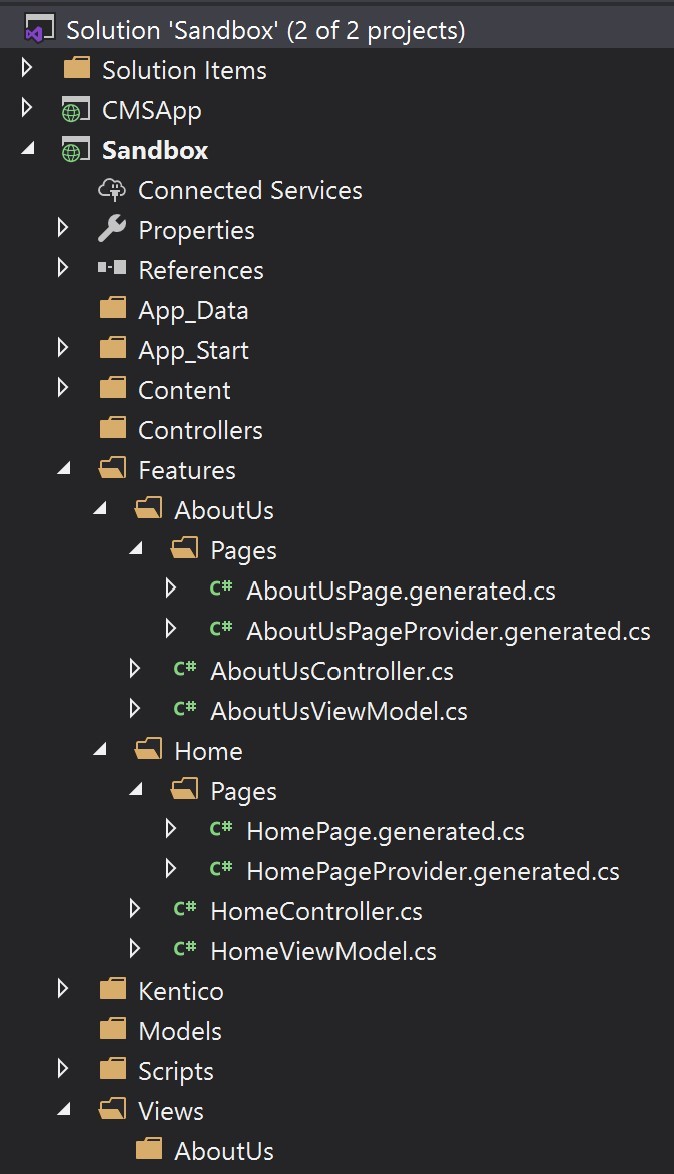The height and width of the screenshot is (1174, 674).
Task: Click the App_Data folder icon
Action: pyautogui.click(x=112, y=308)
